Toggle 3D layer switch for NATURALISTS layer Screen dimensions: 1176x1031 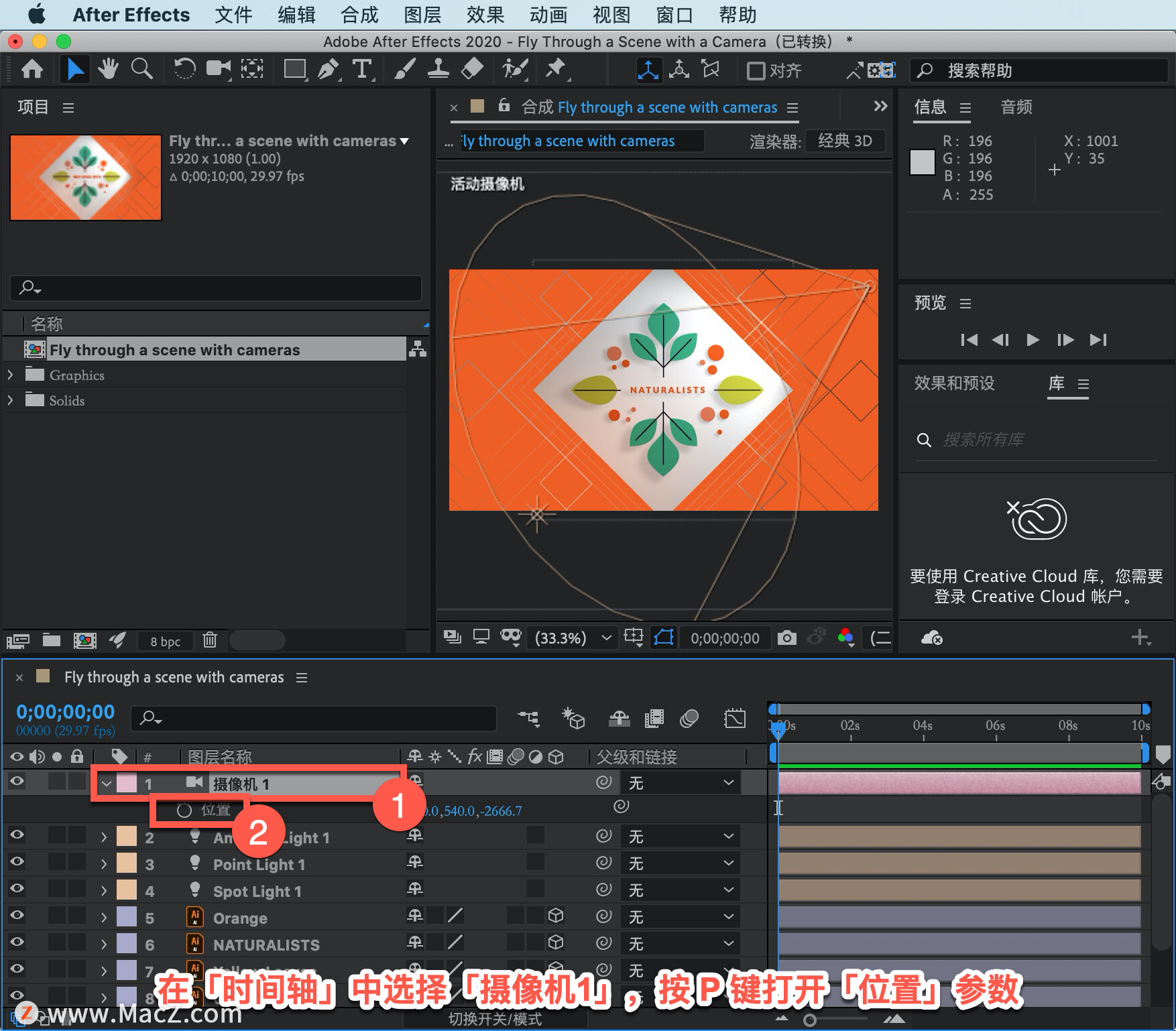click(x=556, y=943)
